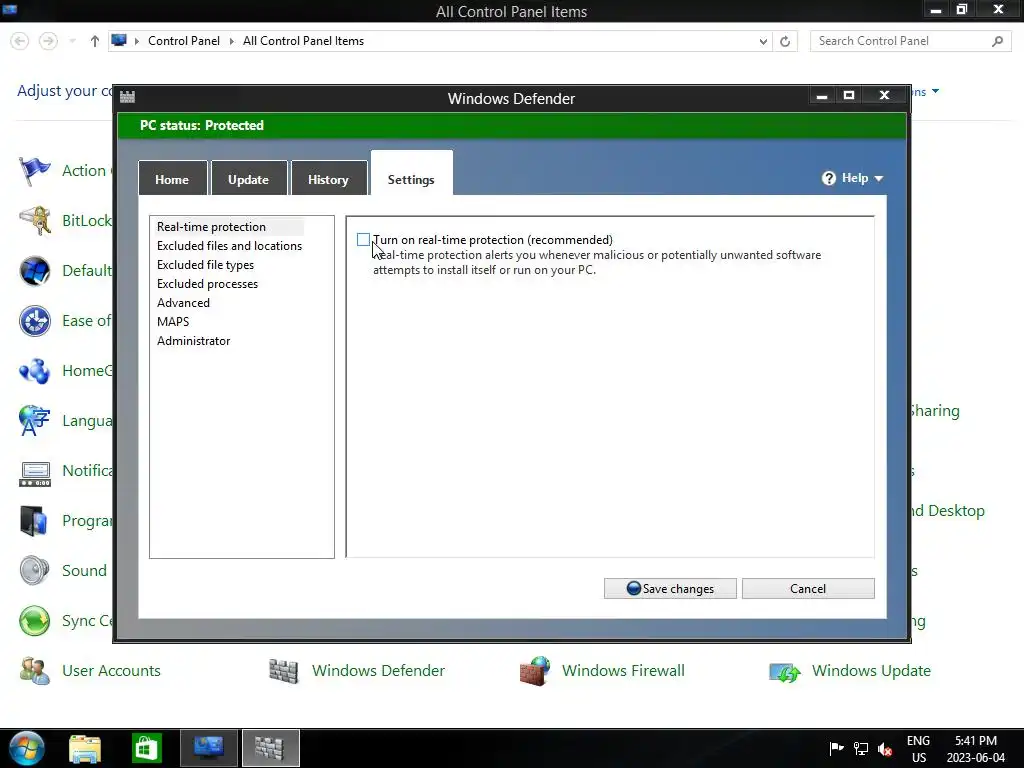Expand the address bar history dropdown
This screenshot has width=1024, height=768.
pyautogui.click(x=763, y=41)
